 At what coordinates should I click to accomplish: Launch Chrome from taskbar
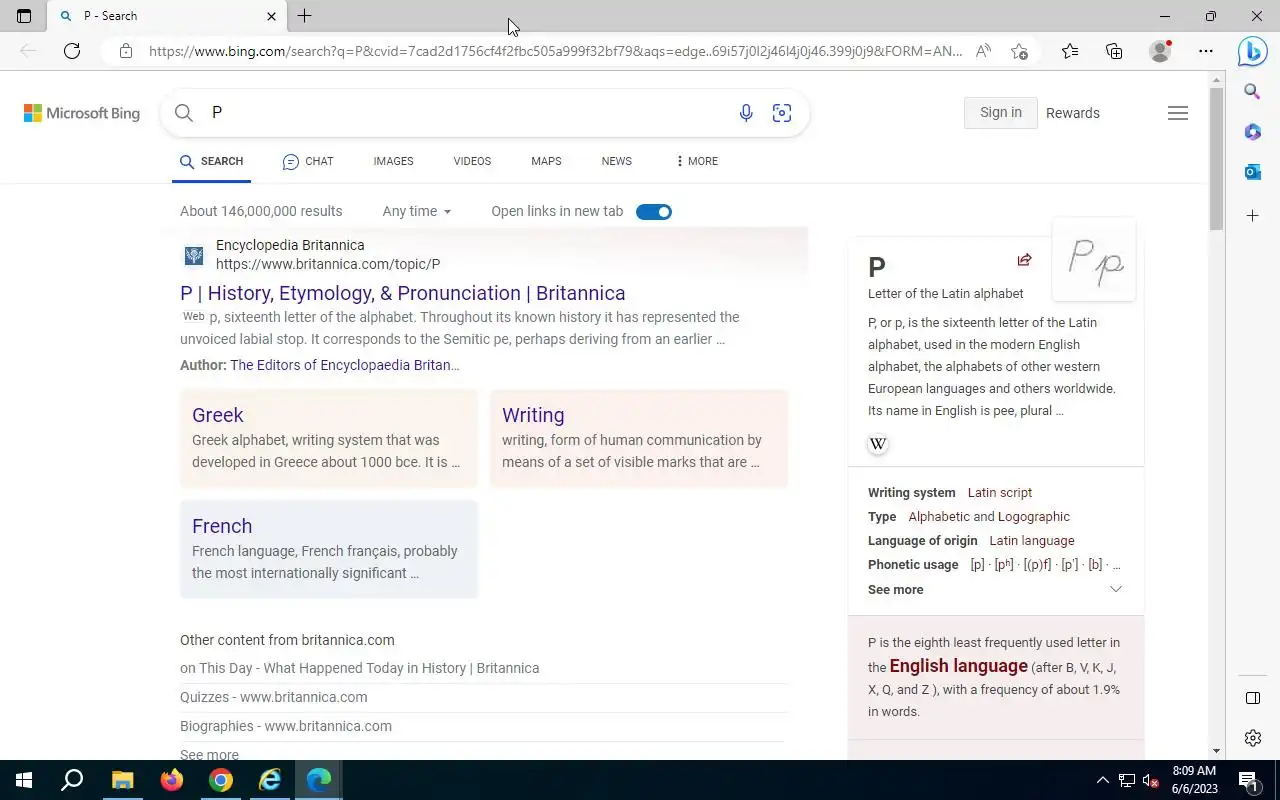click(221, 780)
